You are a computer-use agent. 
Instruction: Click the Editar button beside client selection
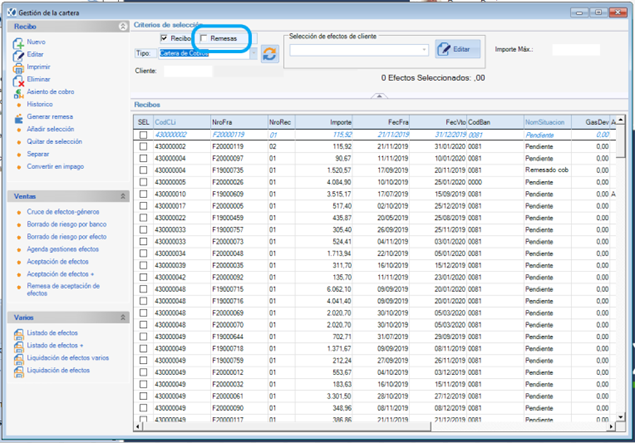[x=458, y=49]
